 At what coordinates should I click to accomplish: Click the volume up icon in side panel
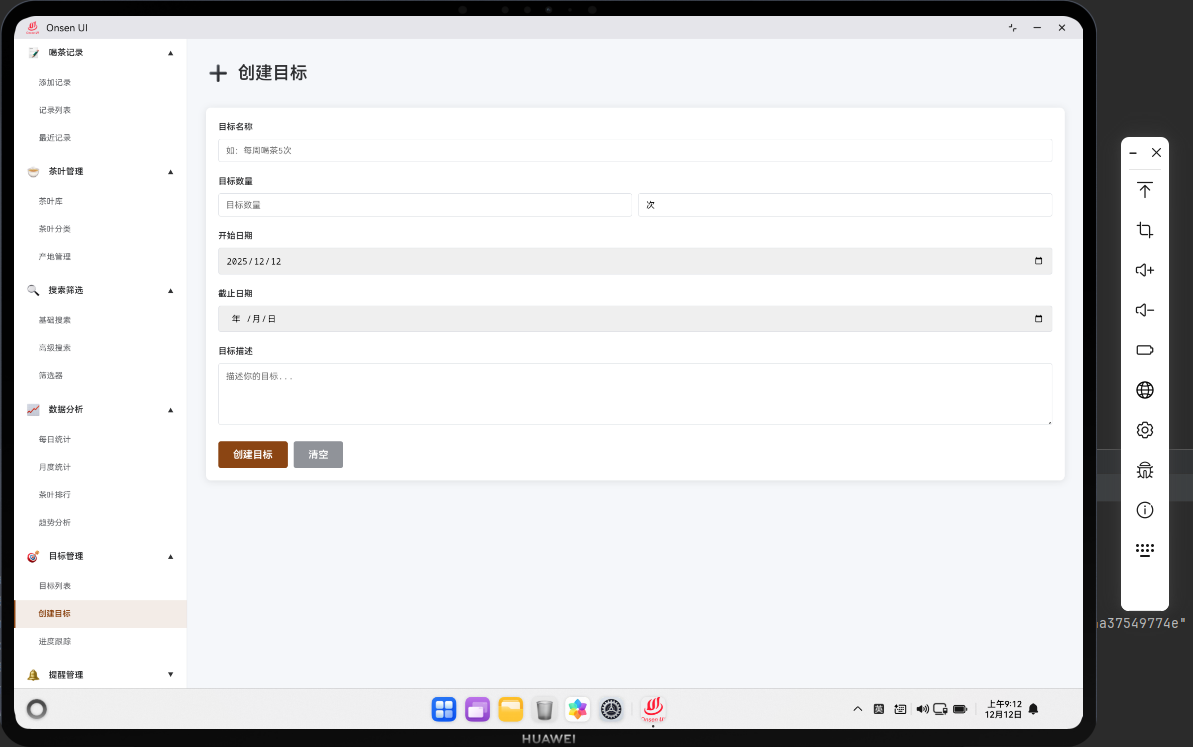point(1145,270)
